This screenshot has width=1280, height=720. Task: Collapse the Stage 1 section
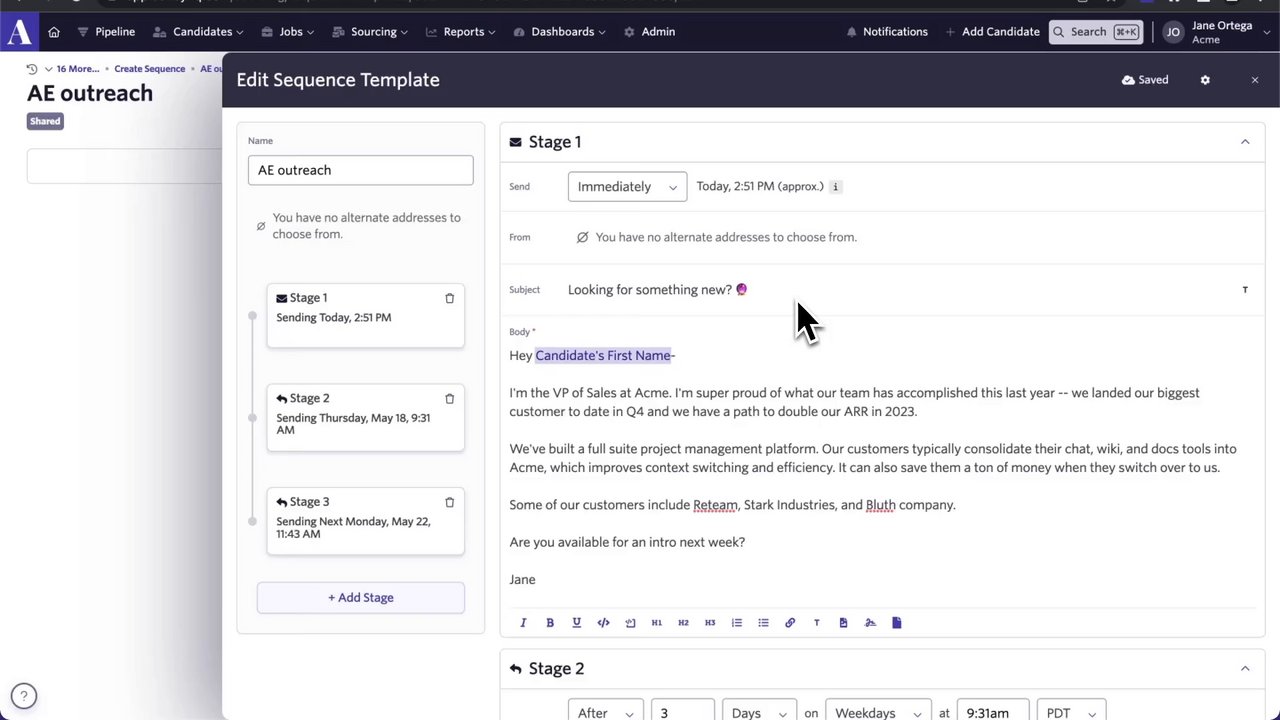(x=1245, y=142)
